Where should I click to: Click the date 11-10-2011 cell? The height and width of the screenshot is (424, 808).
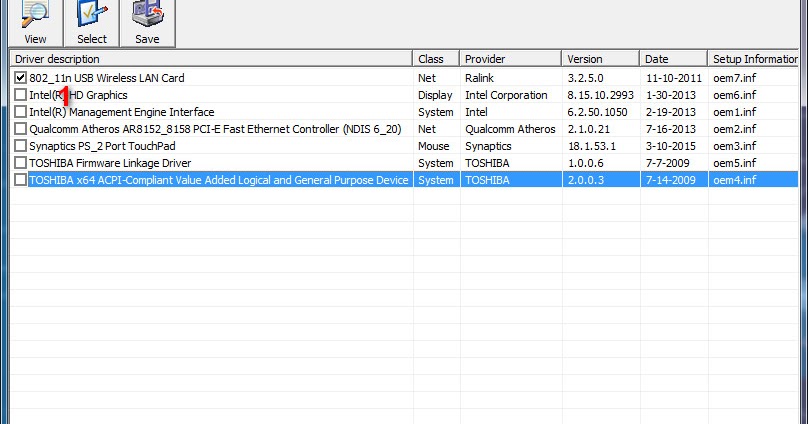[x=674, y=78]
